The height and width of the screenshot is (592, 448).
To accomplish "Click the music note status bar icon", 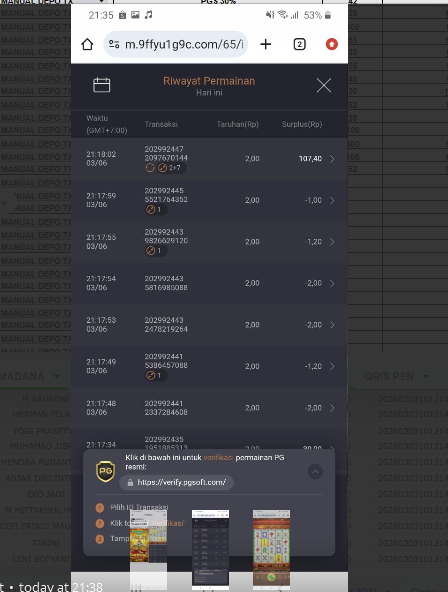I will click(x=149, y=15).
